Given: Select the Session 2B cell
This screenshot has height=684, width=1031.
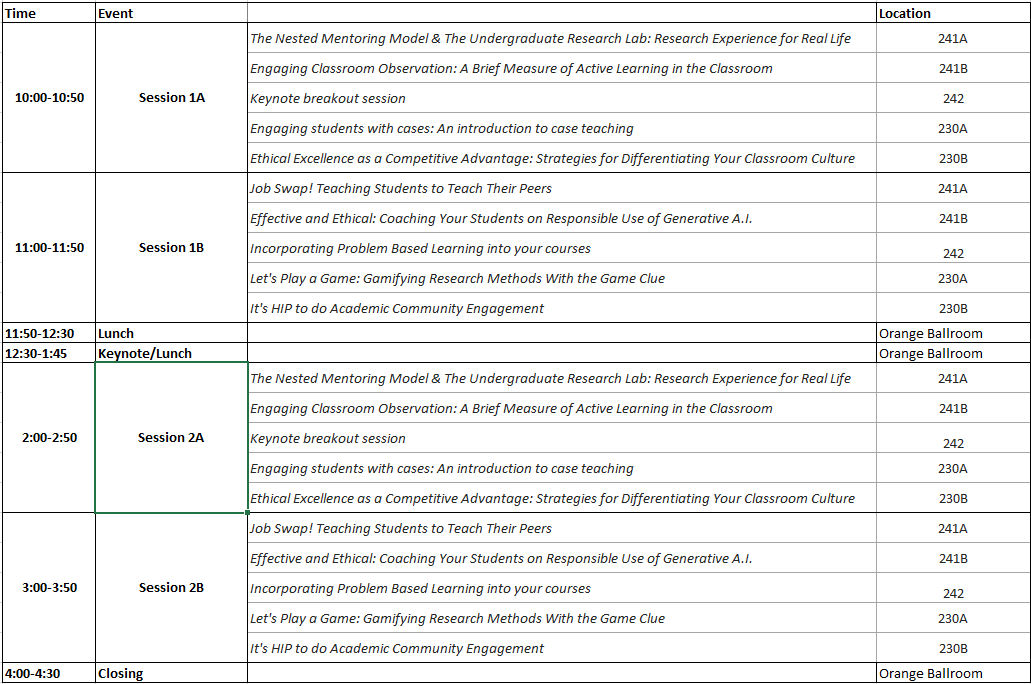Looking at the screenshot, I should (171, 587).
